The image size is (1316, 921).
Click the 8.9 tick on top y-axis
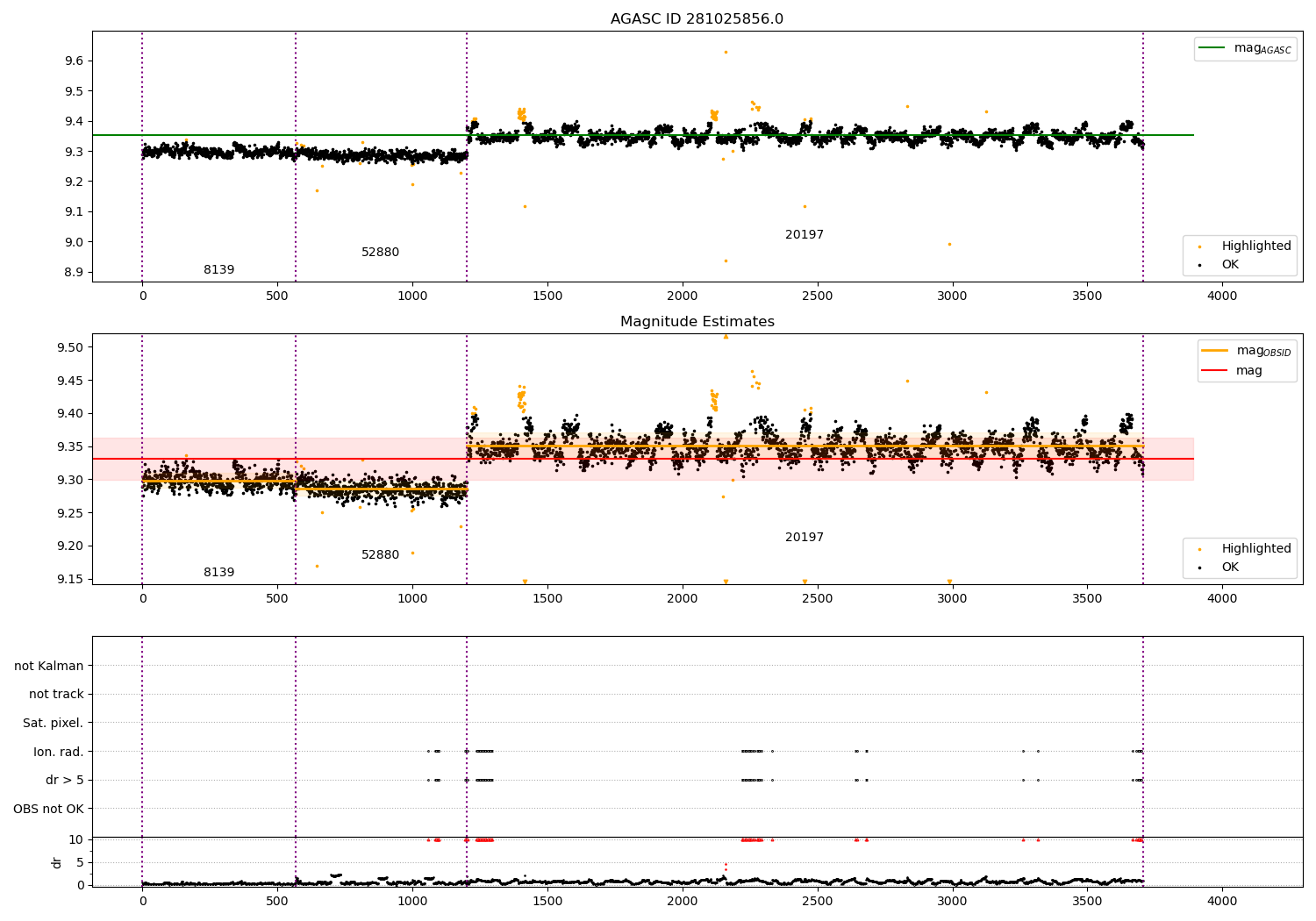[74, 272]
